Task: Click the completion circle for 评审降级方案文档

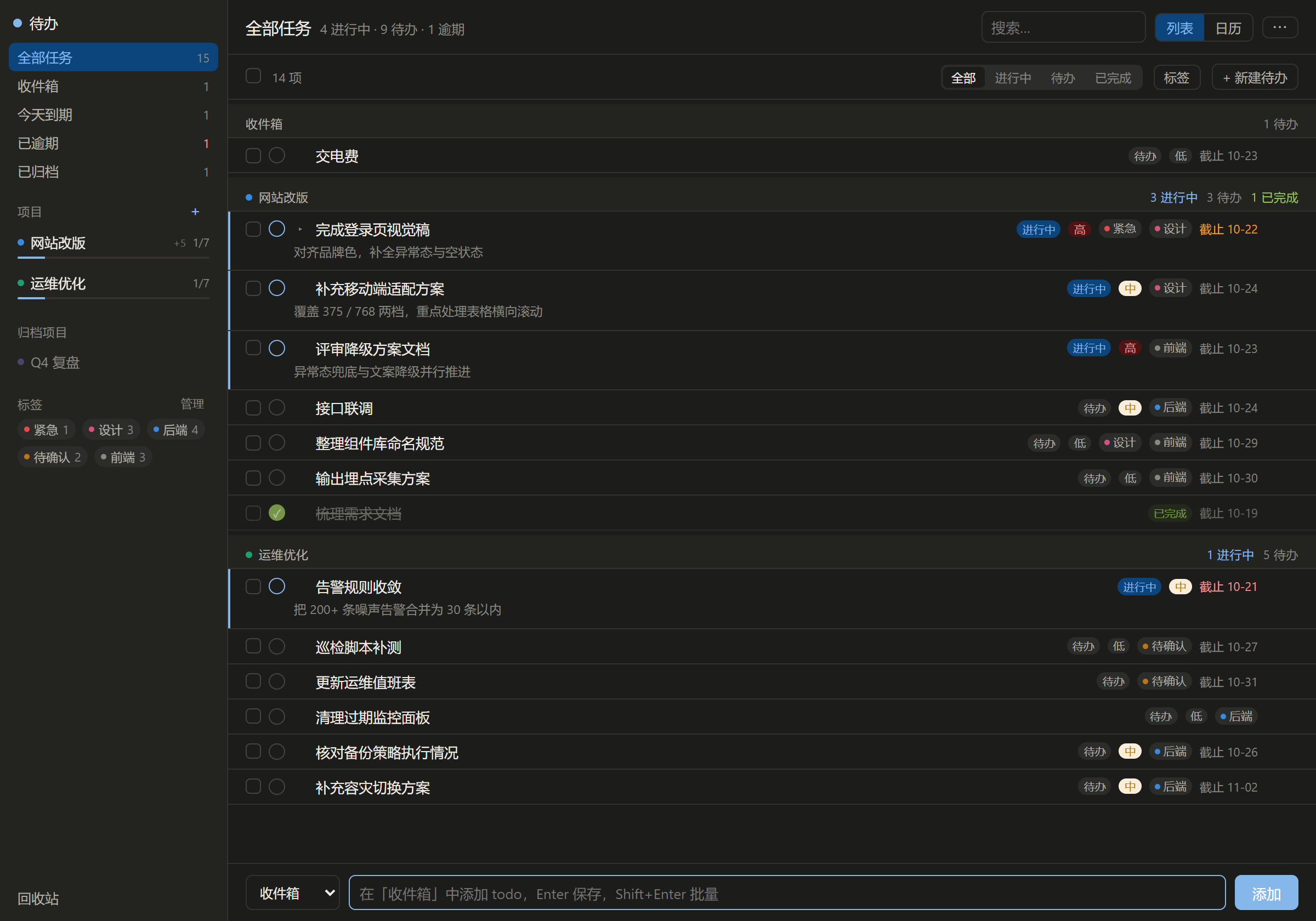Action: (x=277, y=349)
